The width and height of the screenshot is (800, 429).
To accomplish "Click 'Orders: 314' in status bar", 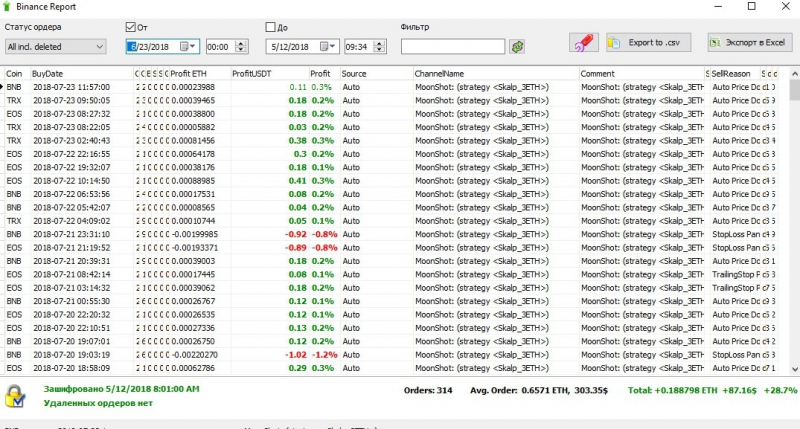I will [x=428, y=390].
